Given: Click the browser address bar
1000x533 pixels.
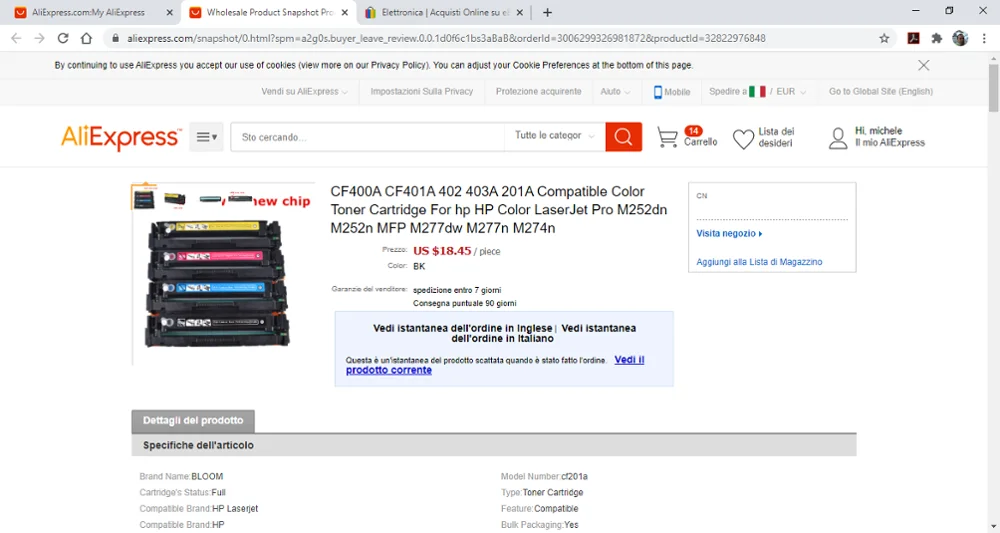Looking at the screenshot, I should tap(497, 38).
